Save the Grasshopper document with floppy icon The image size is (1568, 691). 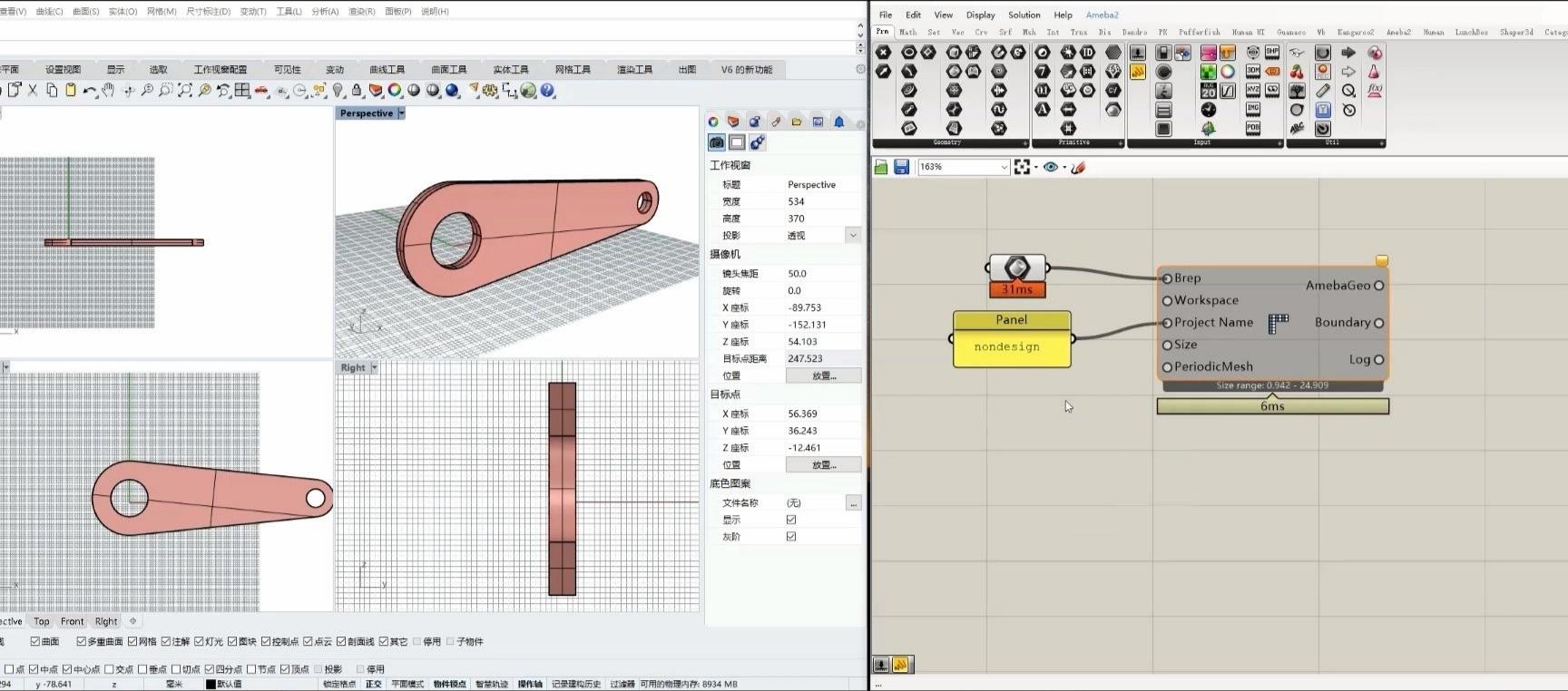point(901,167)
